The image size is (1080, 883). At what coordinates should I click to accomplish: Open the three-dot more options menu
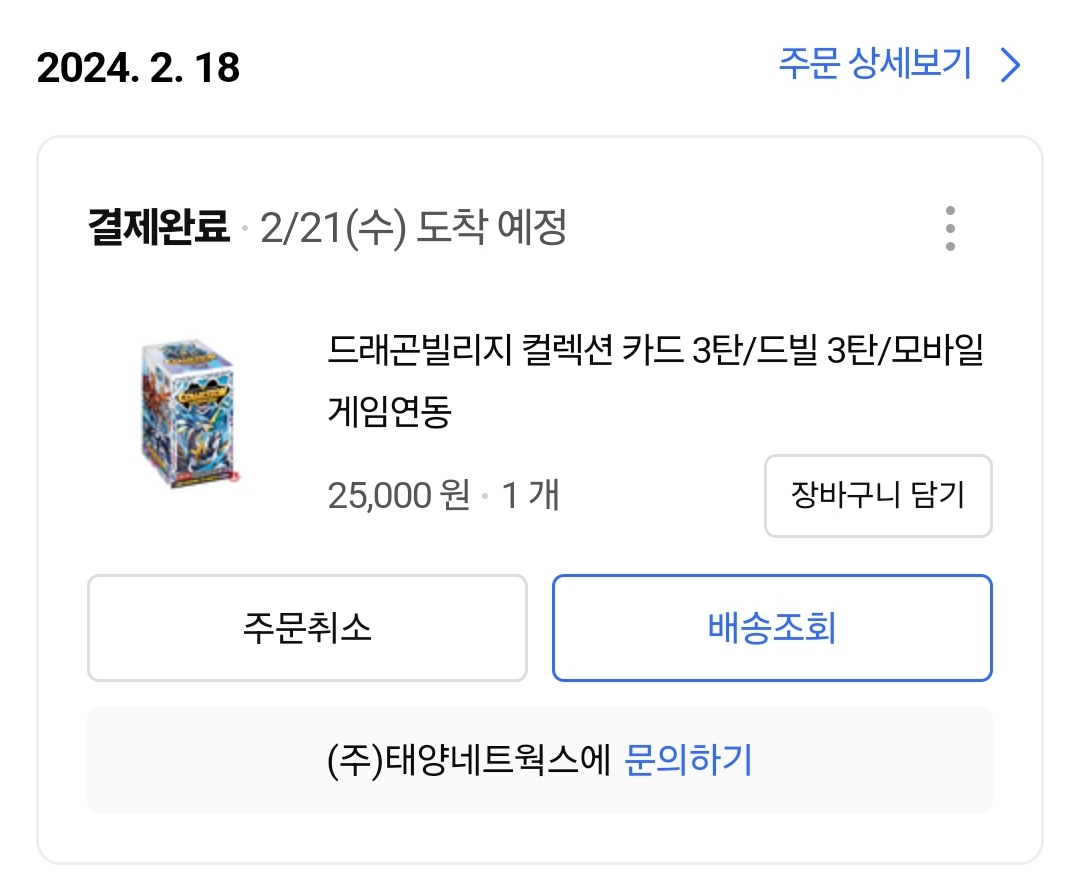(949, 229)
